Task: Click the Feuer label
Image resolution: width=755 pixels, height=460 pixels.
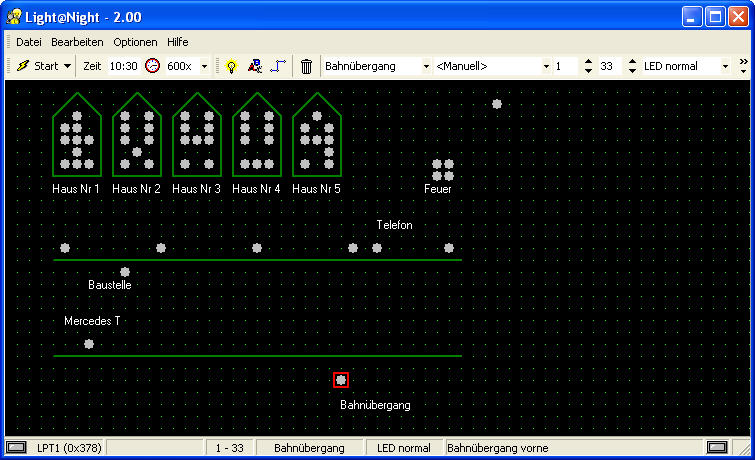Action: click(x=438, y=189)
